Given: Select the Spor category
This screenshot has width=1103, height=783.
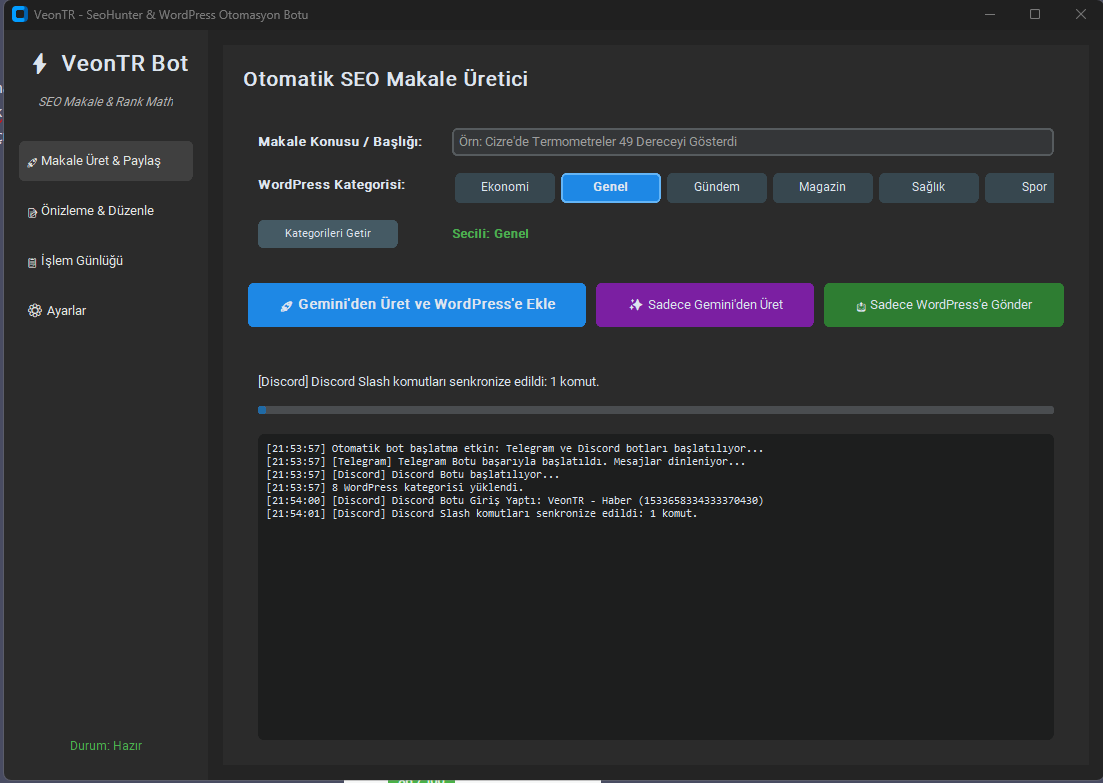Looking at the screenshot, I should pos(1020,187).
